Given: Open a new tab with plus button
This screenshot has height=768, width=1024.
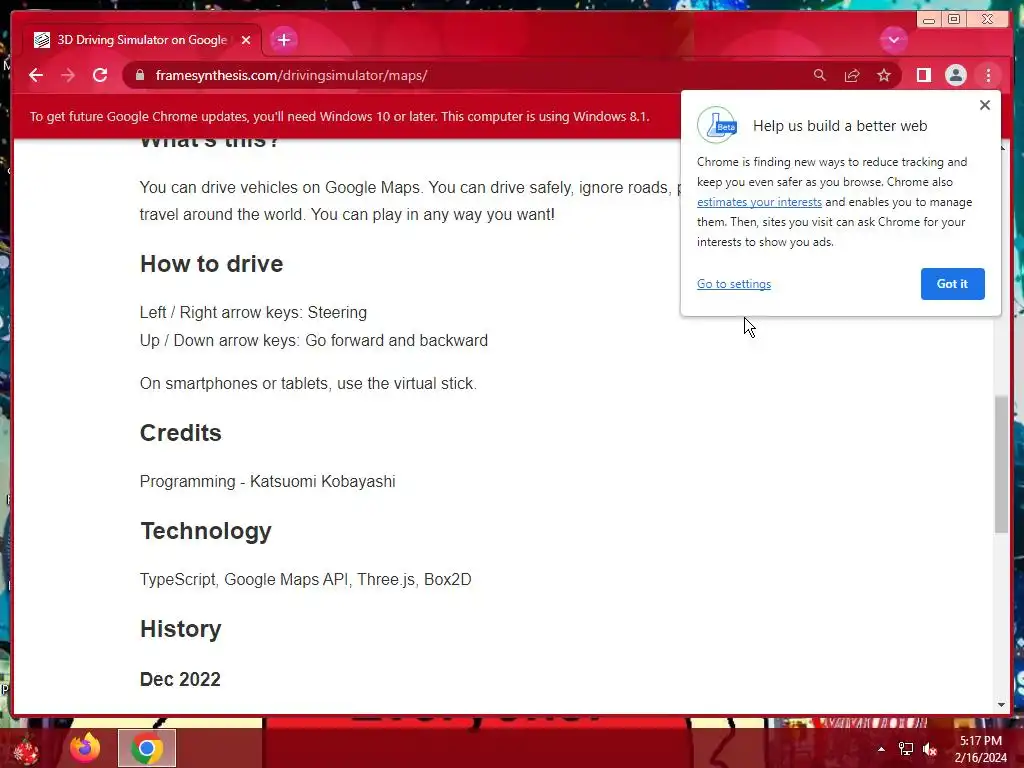Looking at the screenshot, I should click(283, 40).
